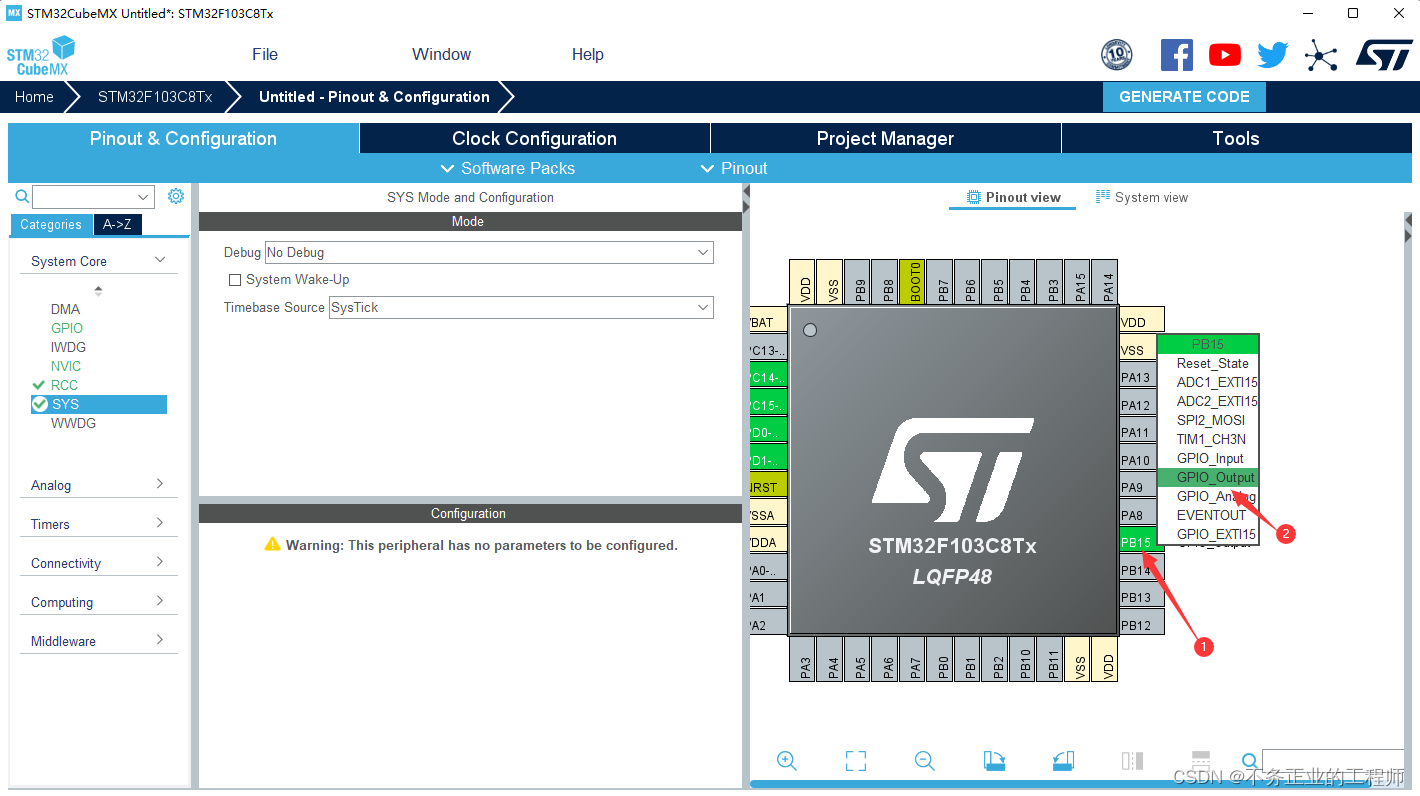Zoom out of the pinout view

point(924,761)
